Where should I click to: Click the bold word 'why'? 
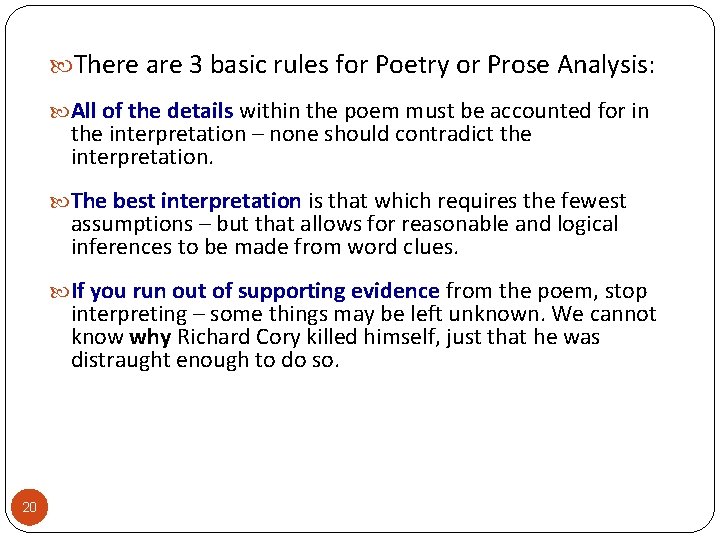150,337
